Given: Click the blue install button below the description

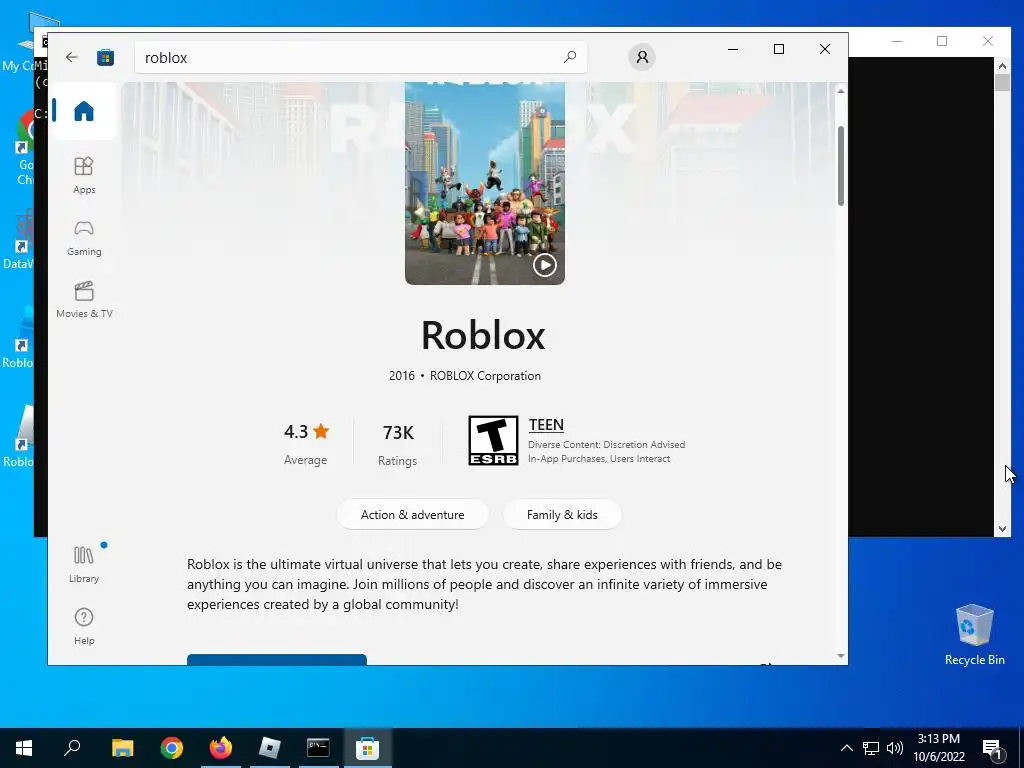Looking at the screenshot, I should (x=277, y=659).
